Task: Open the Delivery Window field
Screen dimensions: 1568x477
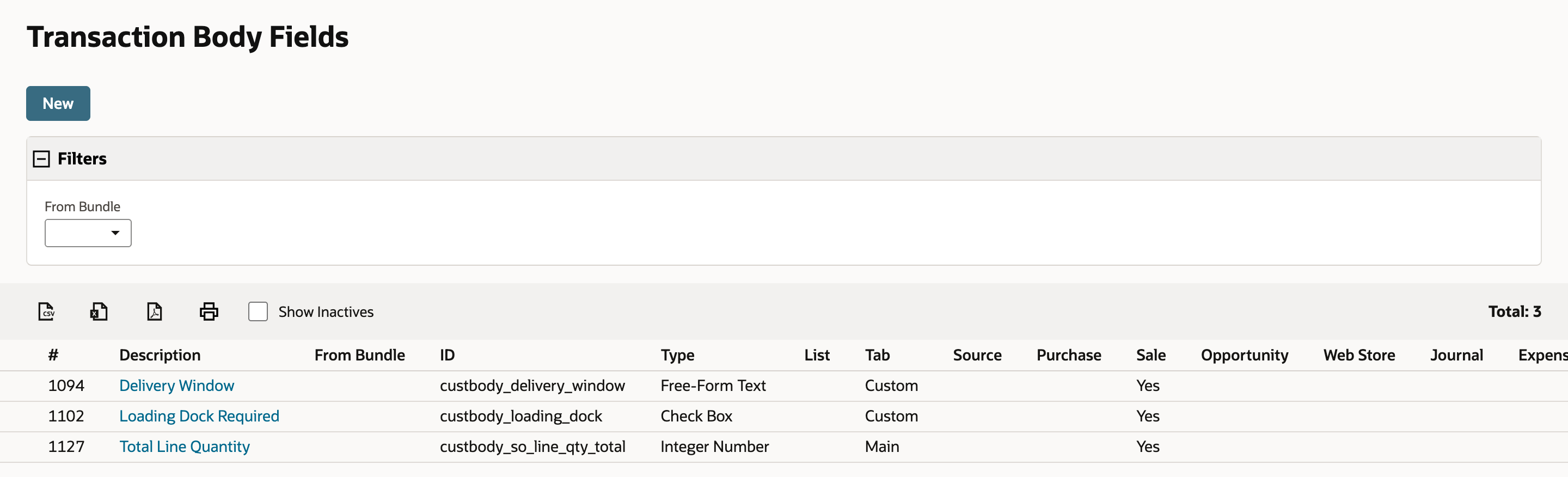Action: pyautogui.click(x=176, y=386)
